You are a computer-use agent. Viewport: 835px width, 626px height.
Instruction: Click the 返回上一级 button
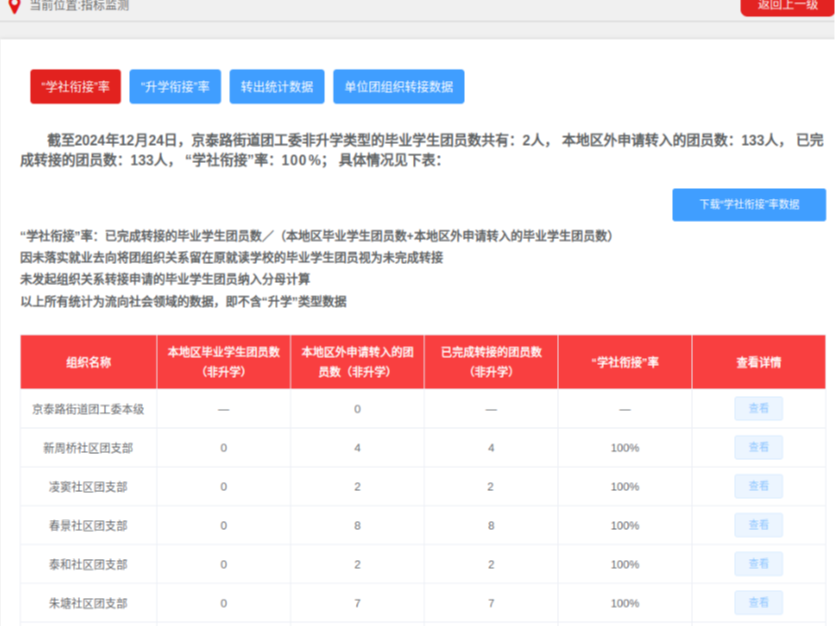(x=787, y=6)
